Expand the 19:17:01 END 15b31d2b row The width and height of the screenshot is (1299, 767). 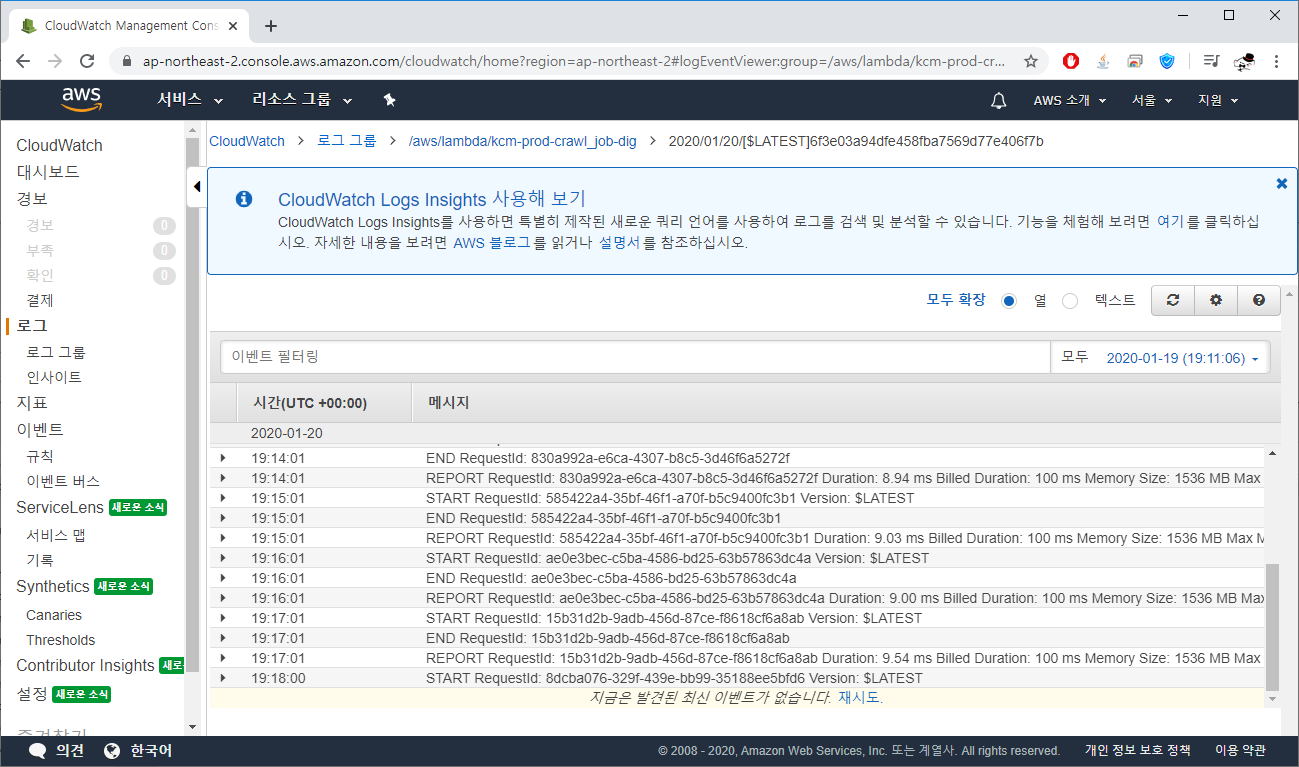pyautogui.click(x=223, y=638)
